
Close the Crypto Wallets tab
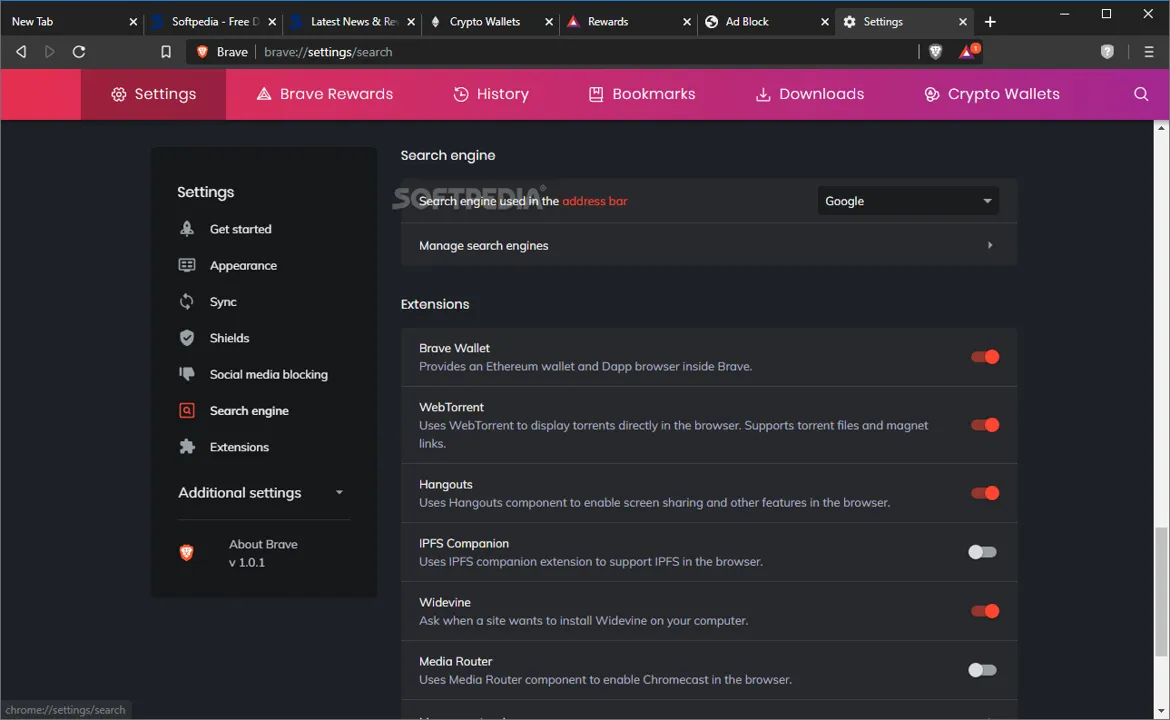(x=548, y=22)
